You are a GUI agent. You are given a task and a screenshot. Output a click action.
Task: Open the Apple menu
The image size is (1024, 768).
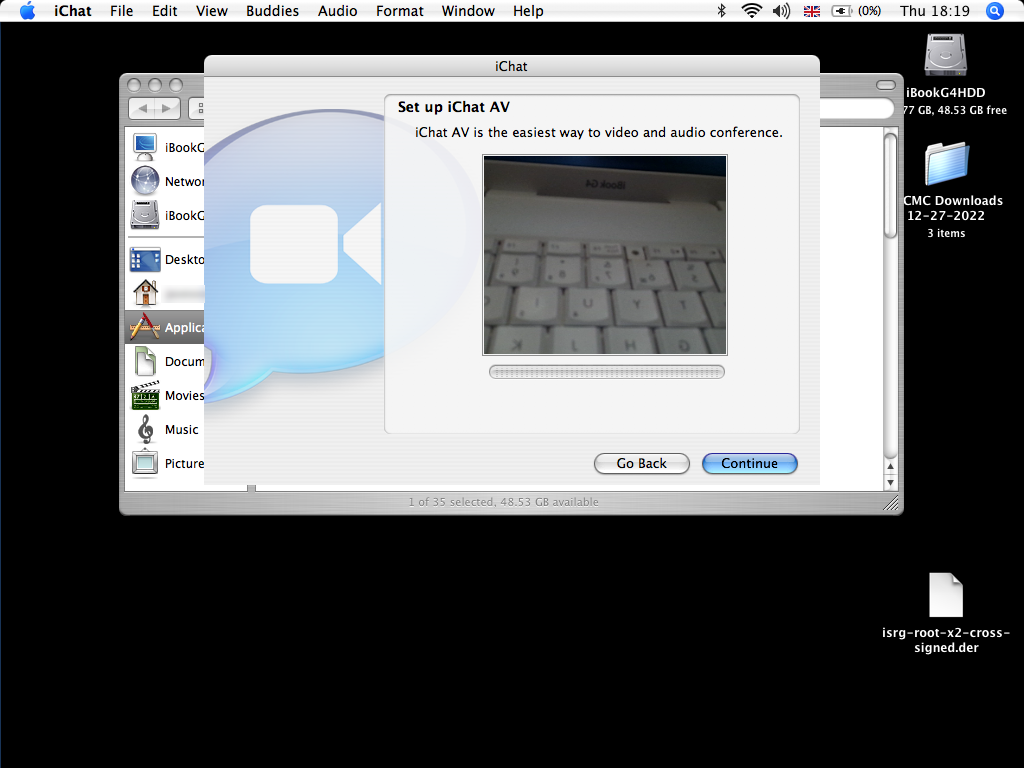click(x=27, y=11)
